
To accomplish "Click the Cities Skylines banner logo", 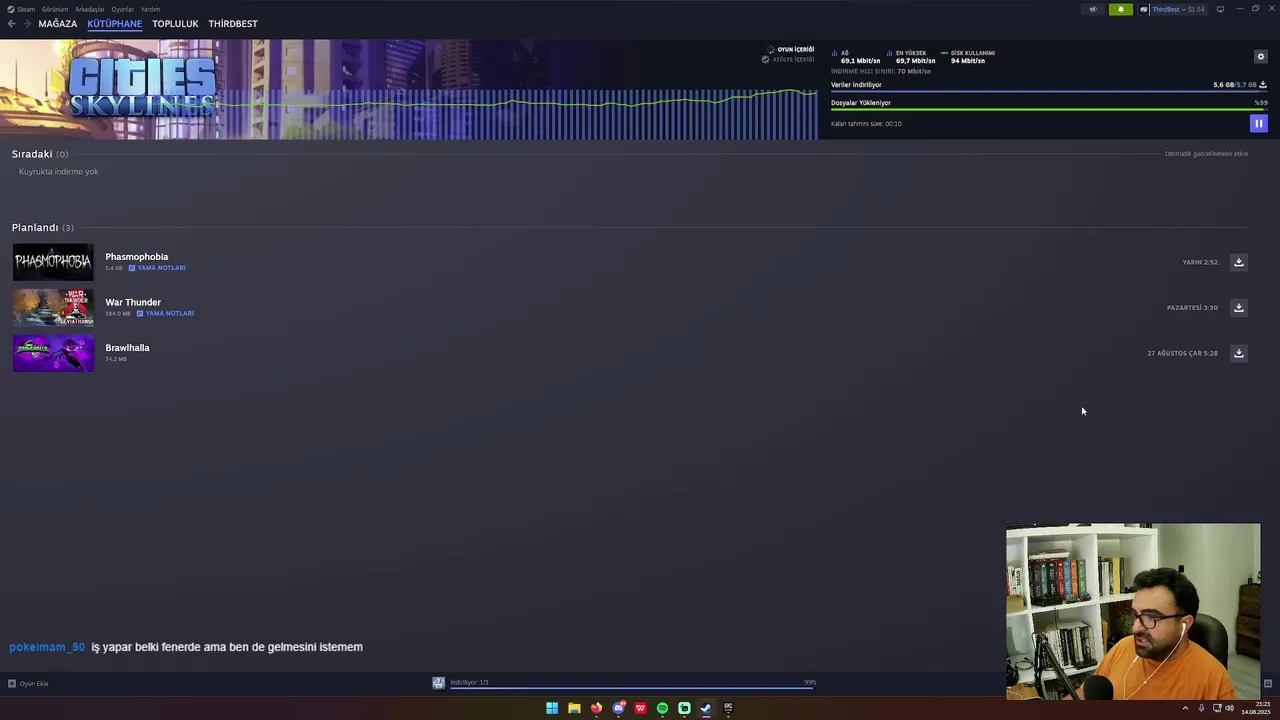I will pos(142,88).
